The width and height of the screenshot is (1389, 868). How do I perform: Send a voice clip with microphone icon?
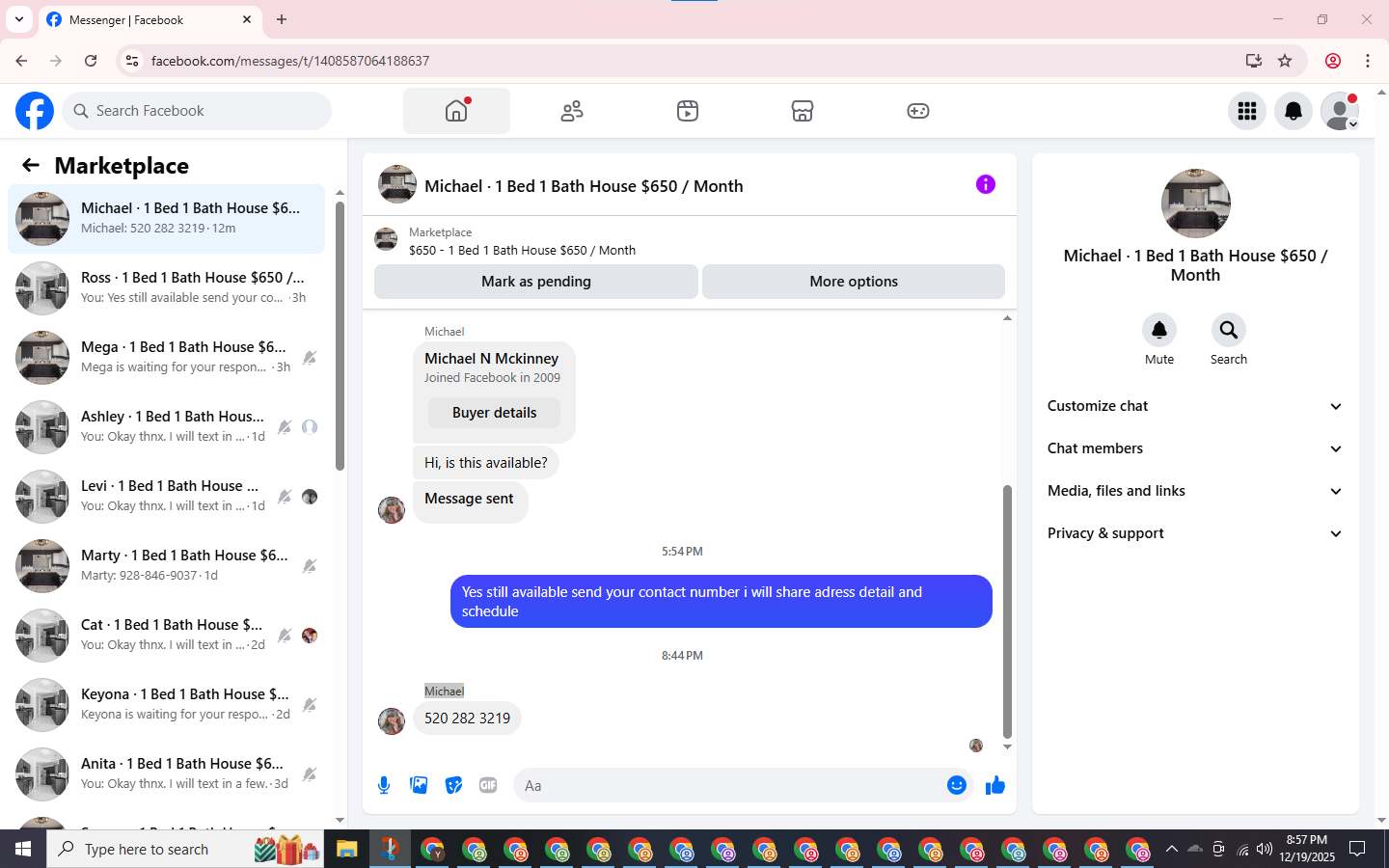pyautogui.click(x=384, y=785)
